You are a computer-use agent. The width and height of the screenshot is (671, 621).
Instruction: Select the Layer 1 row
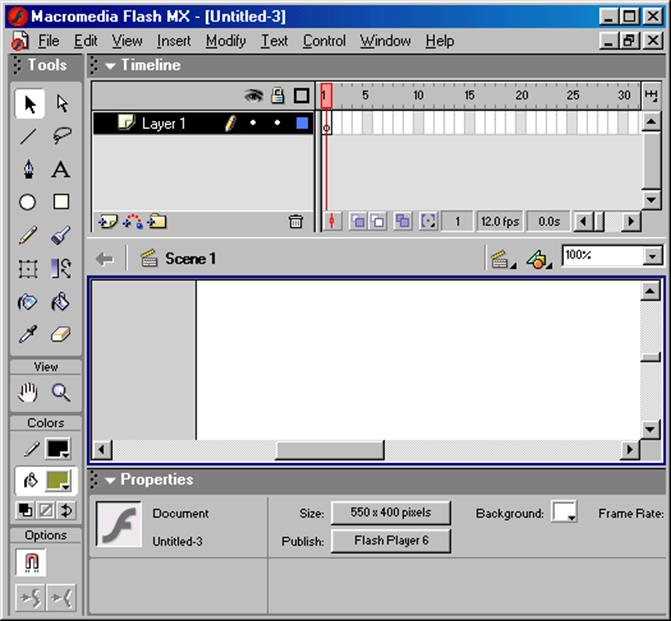(x=203, y=123)
